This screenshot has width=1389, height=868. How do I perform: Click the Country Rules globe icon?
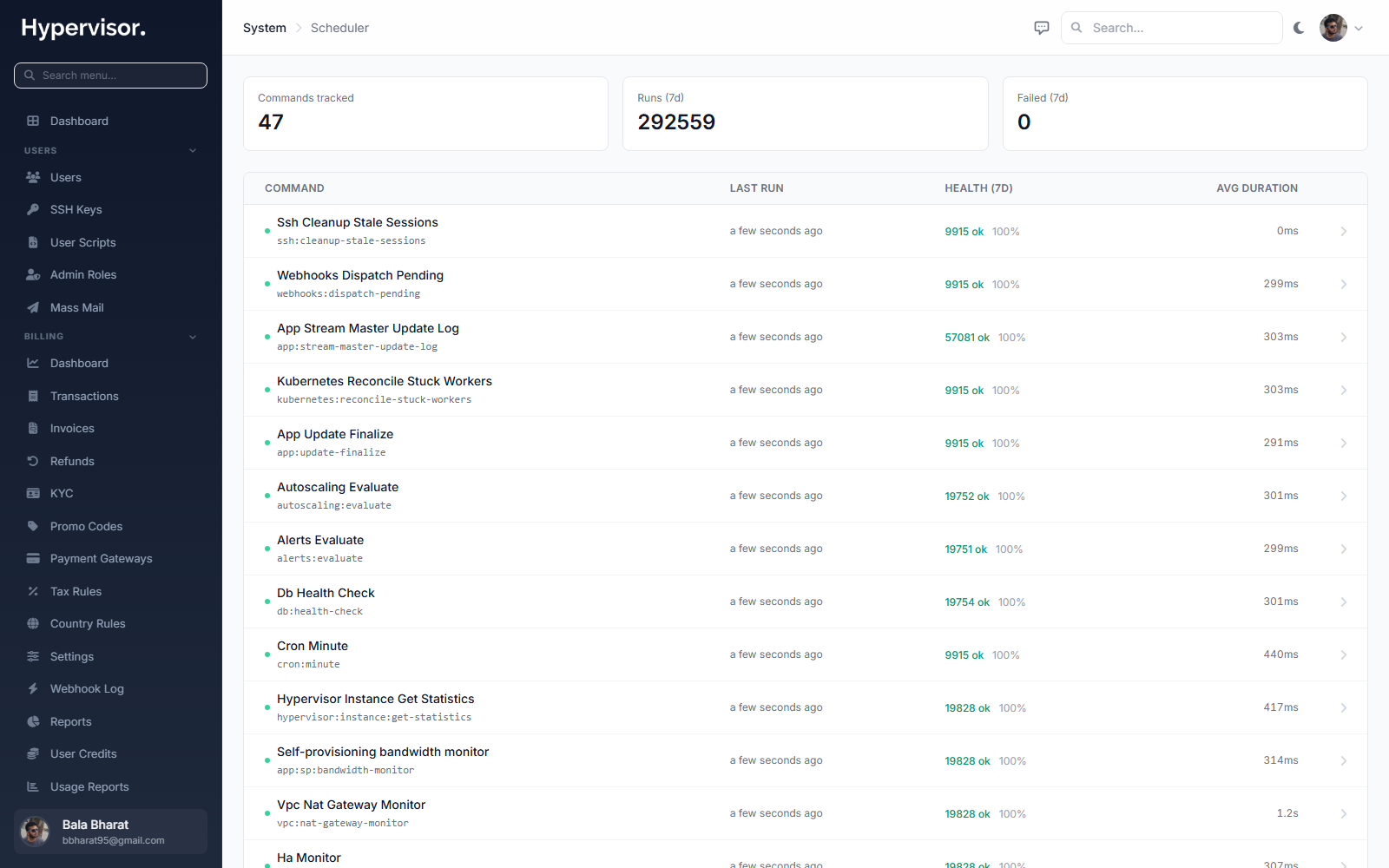coord(33,623)
